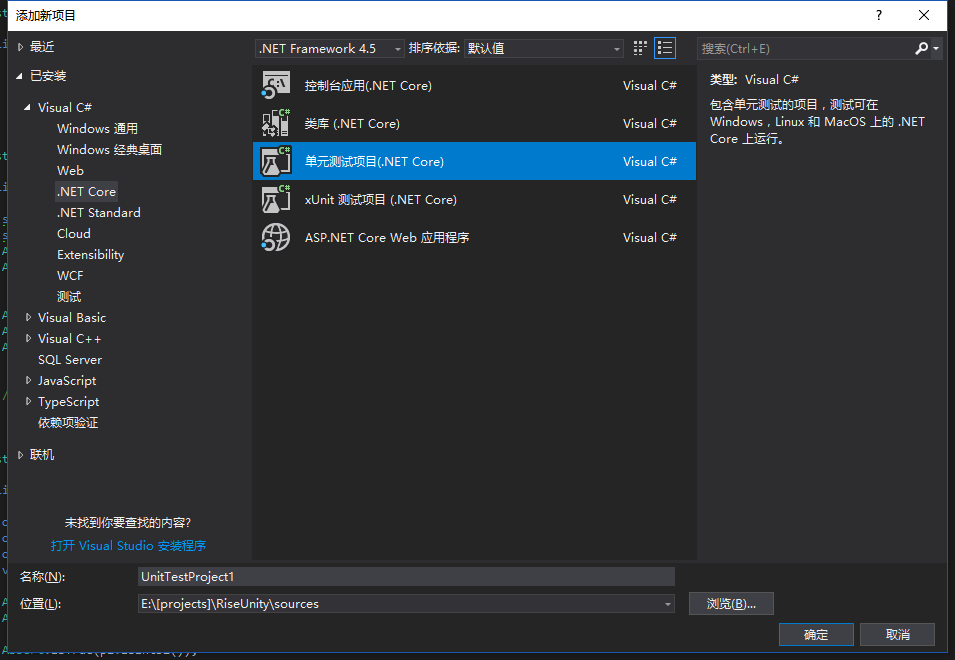The image size is (955, 660).
Task: Expand the Visual Basic tree node
Action: point(29,318)
